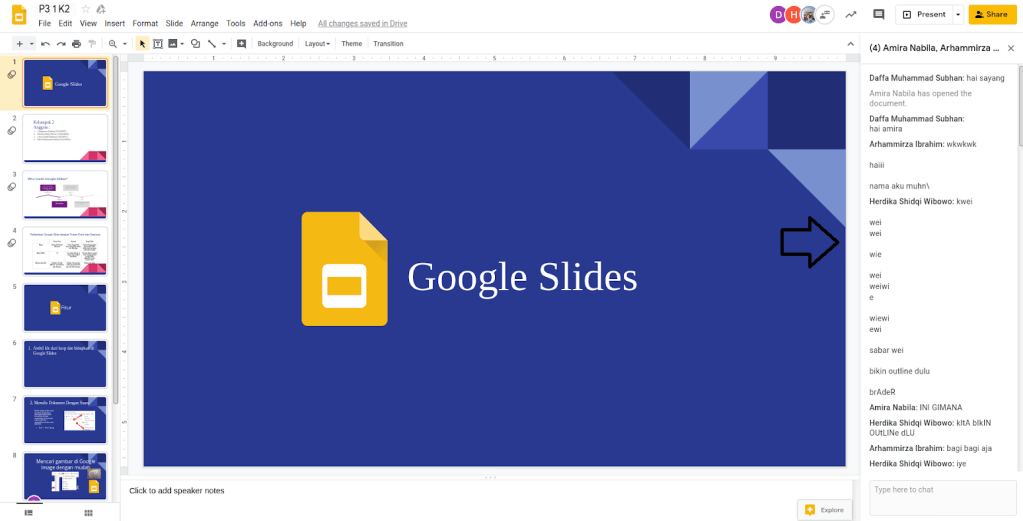Toggle the chat panel icon
Viewport: 1023px width, 521px height.
click(825, 14)
